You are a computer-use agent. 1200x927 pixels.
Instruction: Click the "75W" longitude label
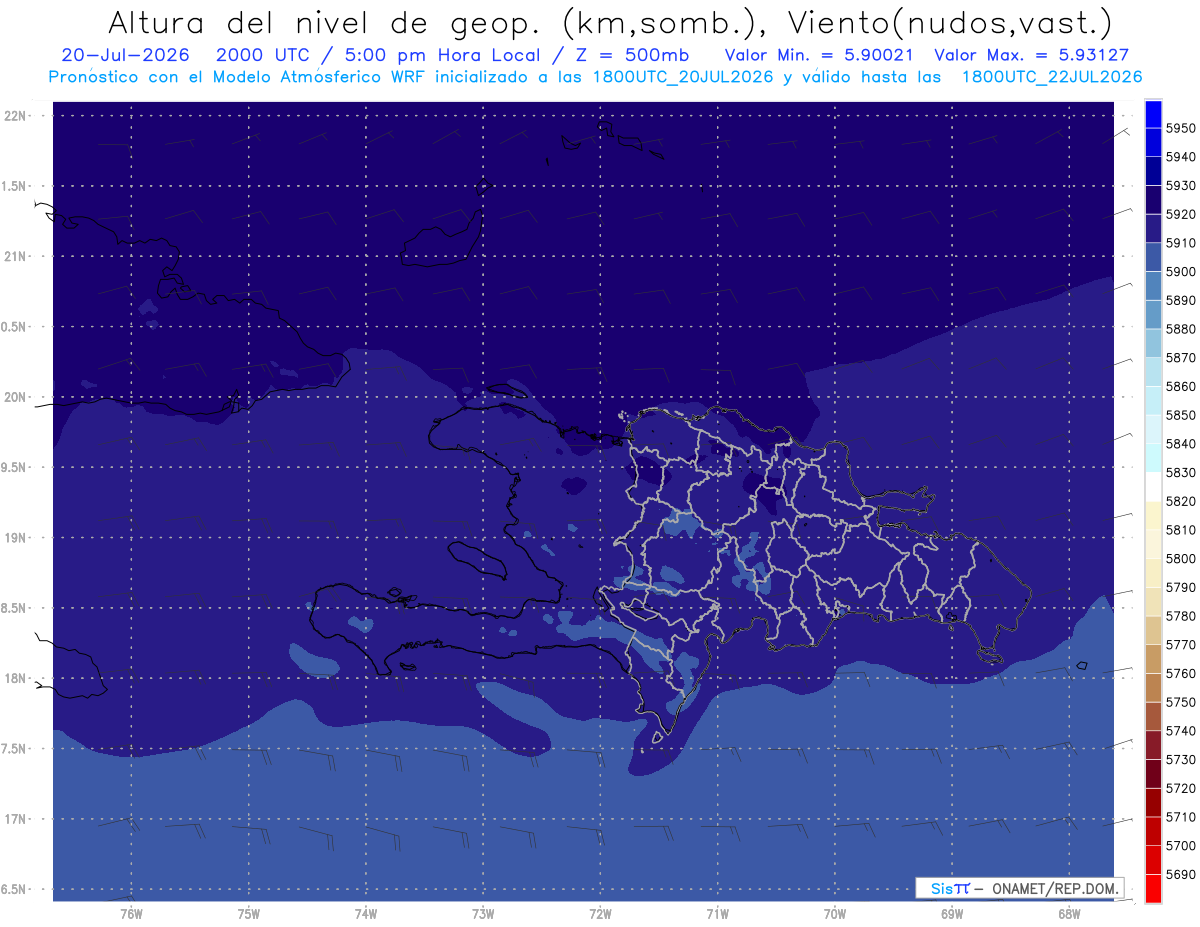(x=249, y=914)
